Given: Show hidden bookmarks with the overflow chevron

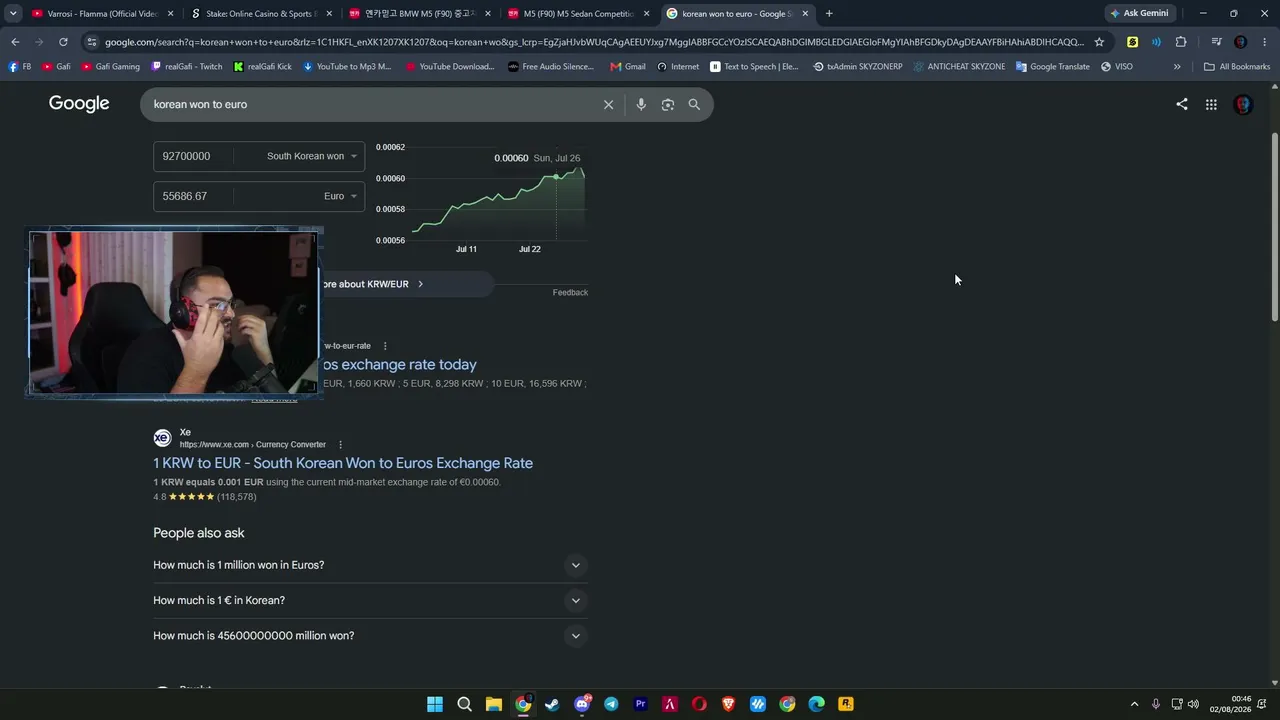Looking at the screenshot, I should 1177,67.
